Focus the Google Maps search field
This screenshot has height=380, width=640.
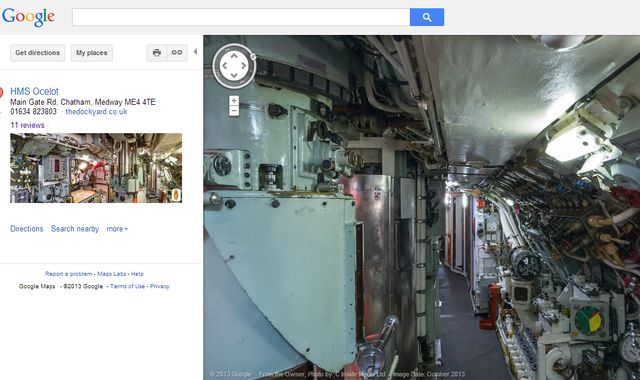(x=241, y=17)
